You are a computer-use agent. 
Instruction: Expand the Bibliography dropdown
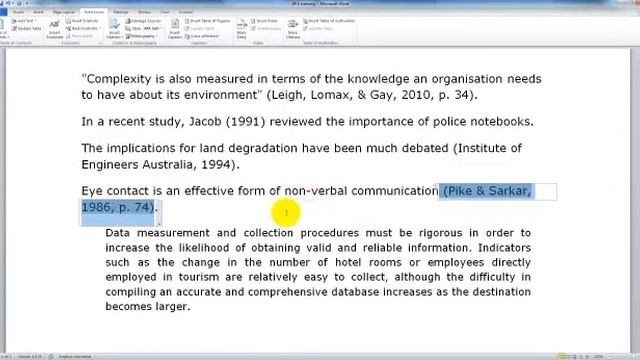(142, 36)
